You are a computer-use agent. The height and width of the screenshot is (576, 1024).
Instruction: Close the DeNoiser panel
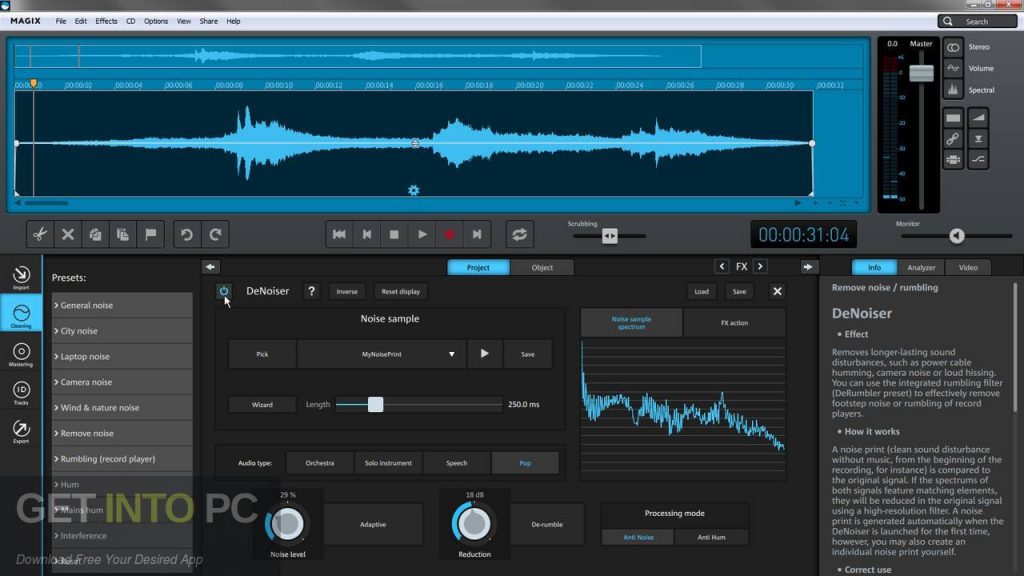pyautogui.click(x=777, y=291)
